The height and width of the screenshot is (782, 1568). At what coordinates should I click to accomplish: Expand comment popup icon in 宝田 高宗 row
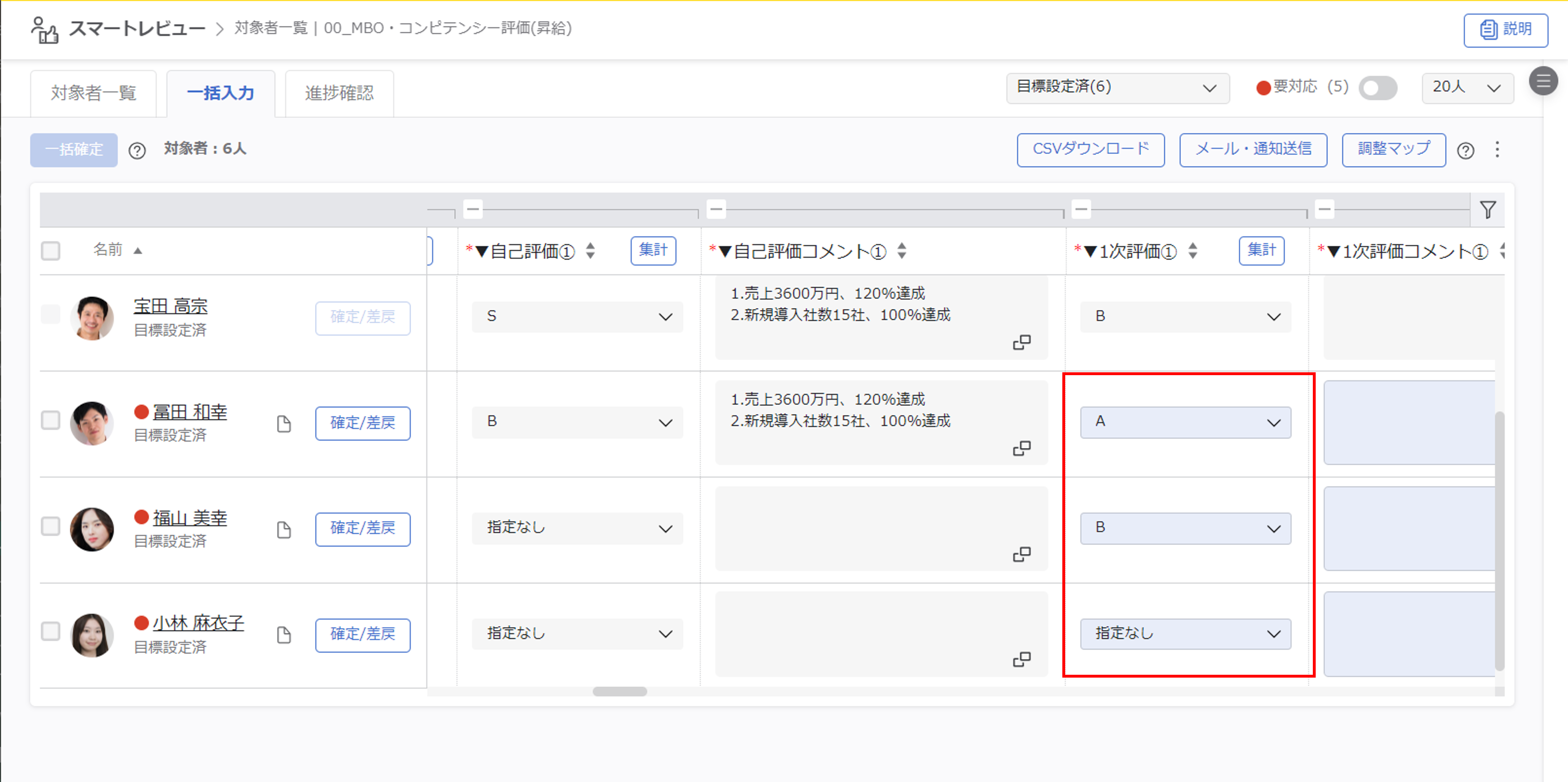1022,343
